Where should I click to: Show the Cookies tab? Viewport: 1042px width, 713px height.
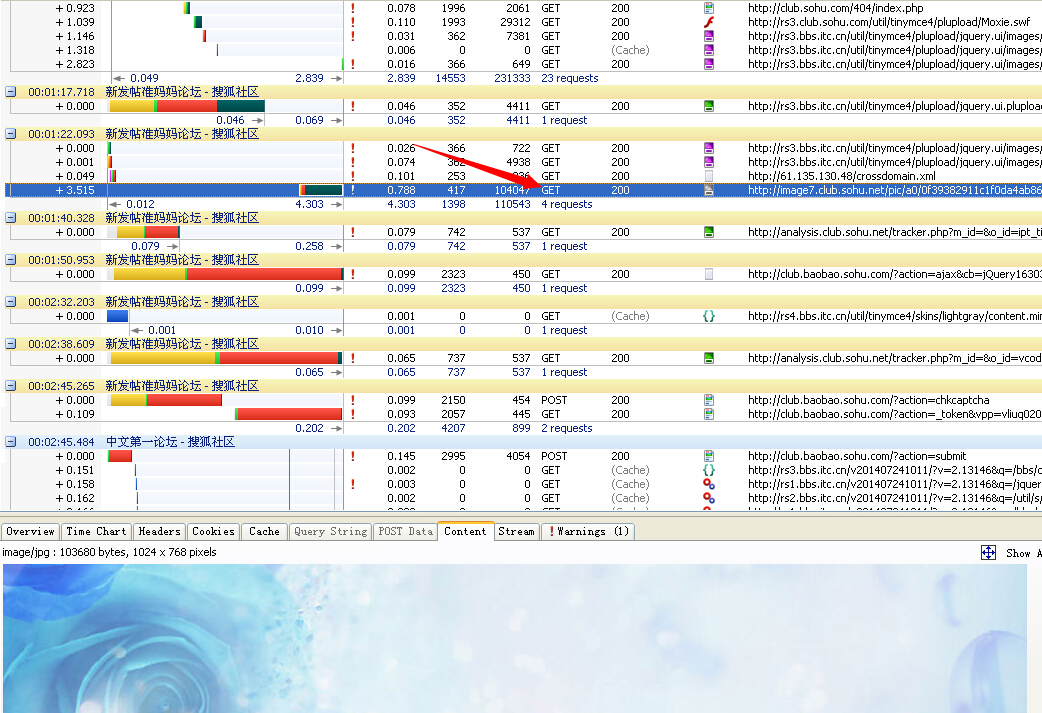(213, 532)
